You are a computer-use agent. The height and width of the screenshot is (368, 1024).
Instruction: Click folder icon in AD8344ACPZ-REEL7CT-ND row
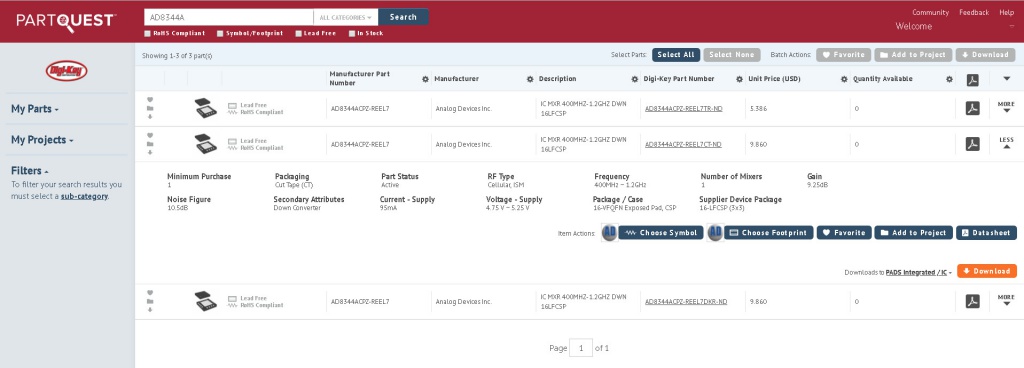tap(150, 144)
